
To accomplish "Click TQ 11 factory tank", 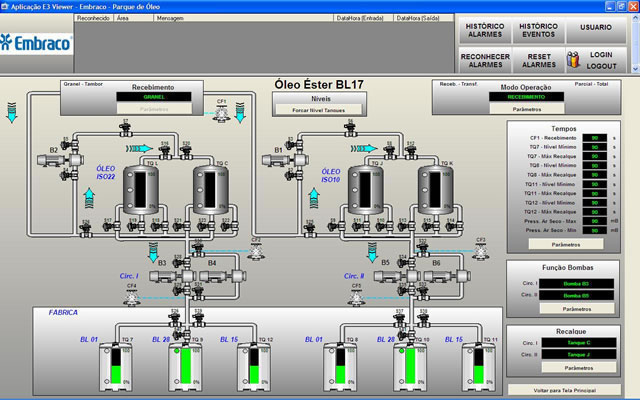I will coord(478,367).
